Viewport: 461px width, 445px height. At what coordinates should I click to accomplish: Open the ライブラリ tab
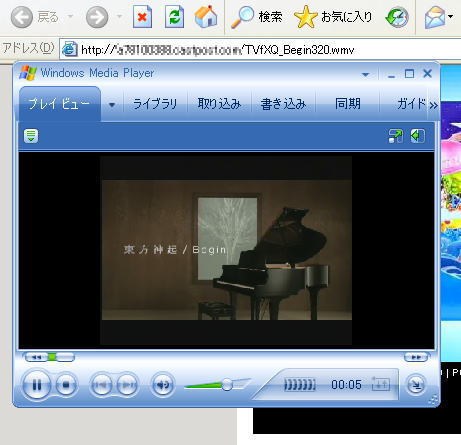pyautogui.click(x=155, y=104)
